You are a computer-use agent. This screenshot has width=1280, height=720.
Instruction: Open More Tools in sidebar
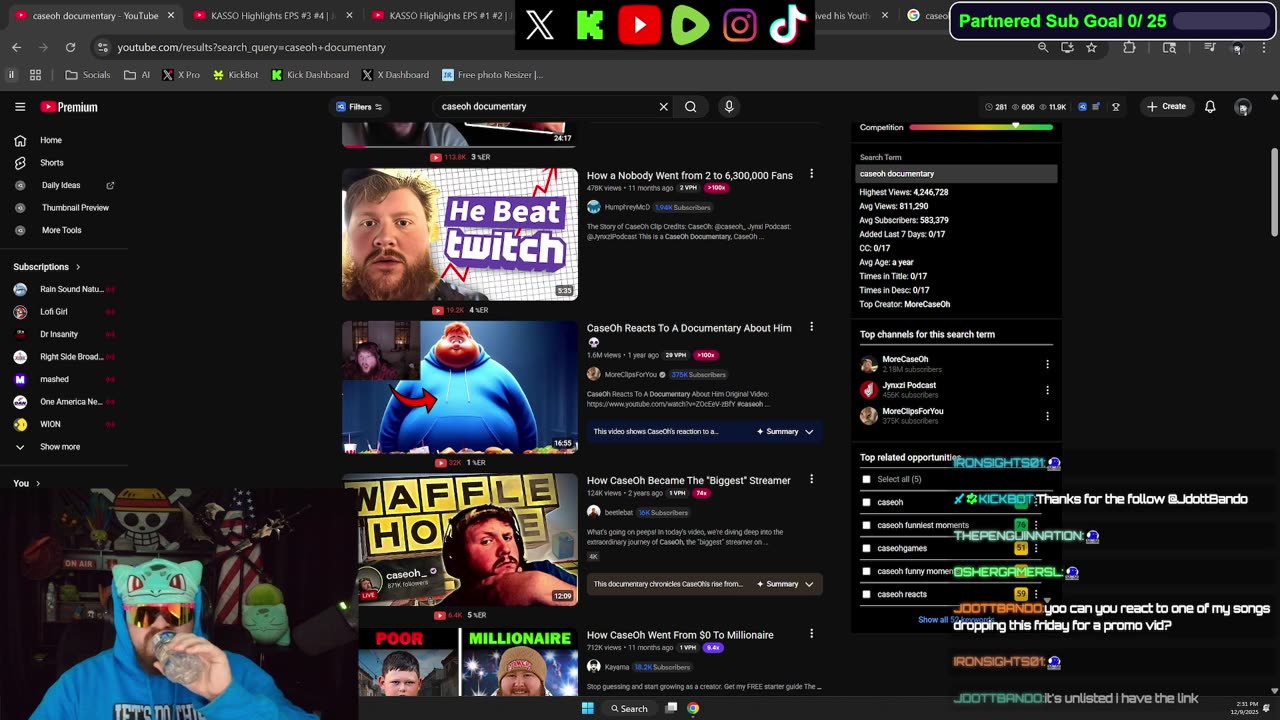click(x=60, y=230)
